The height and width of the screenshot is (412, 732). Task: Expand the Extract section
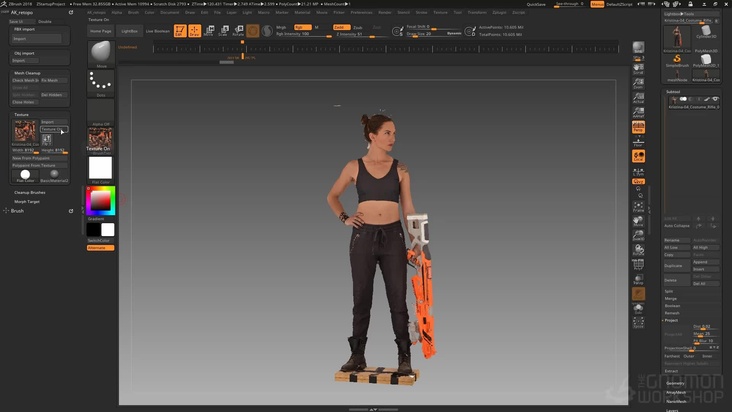point(671,371)
